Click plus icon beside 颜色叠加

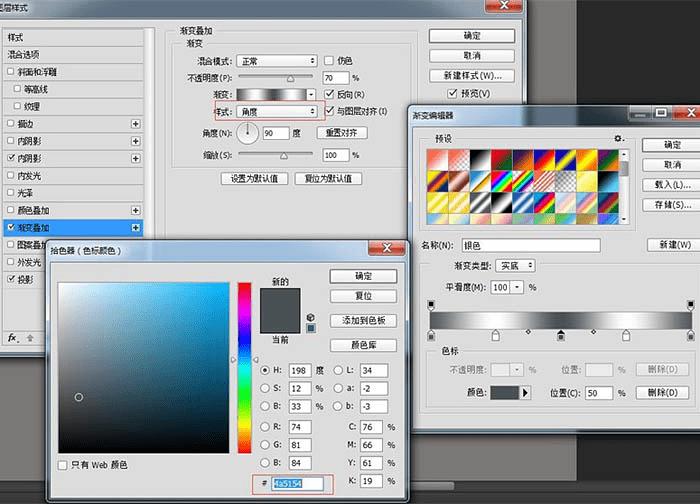[136, 210]
